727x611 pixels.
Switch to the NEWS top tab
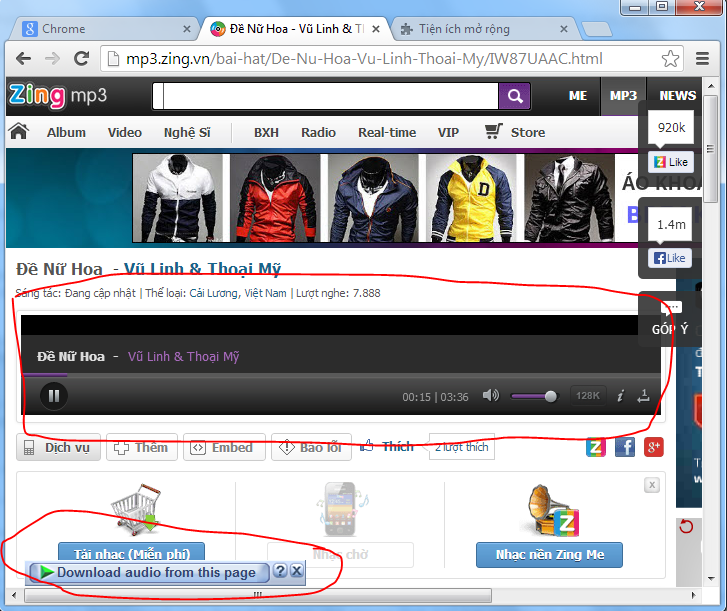pos(677,96)
